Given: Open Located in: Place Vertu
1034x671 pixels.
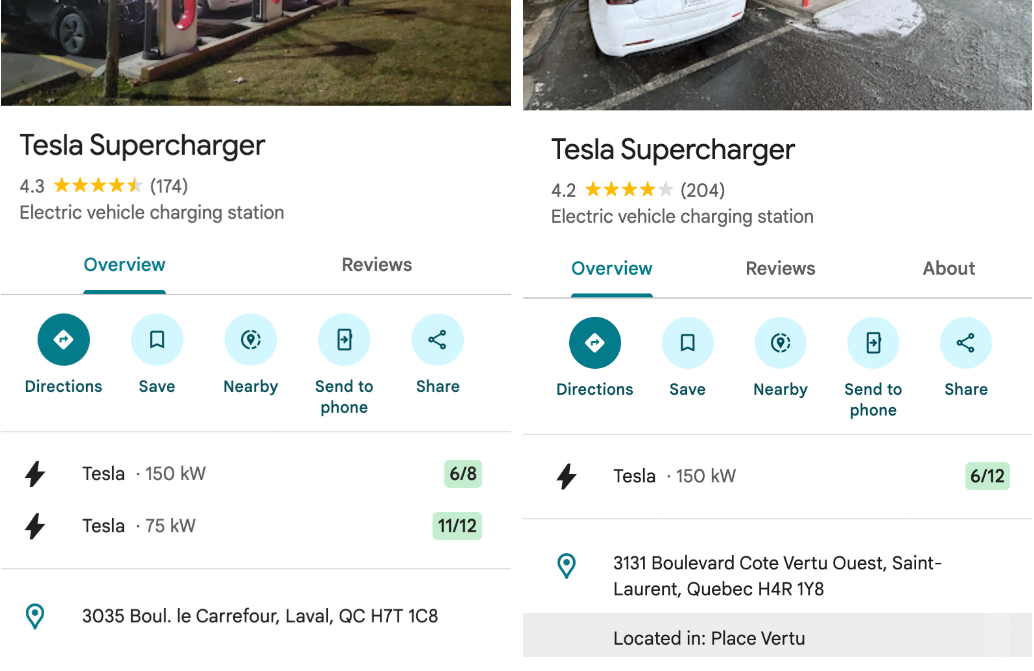Looking at the screenshot, I should (709, 638).
